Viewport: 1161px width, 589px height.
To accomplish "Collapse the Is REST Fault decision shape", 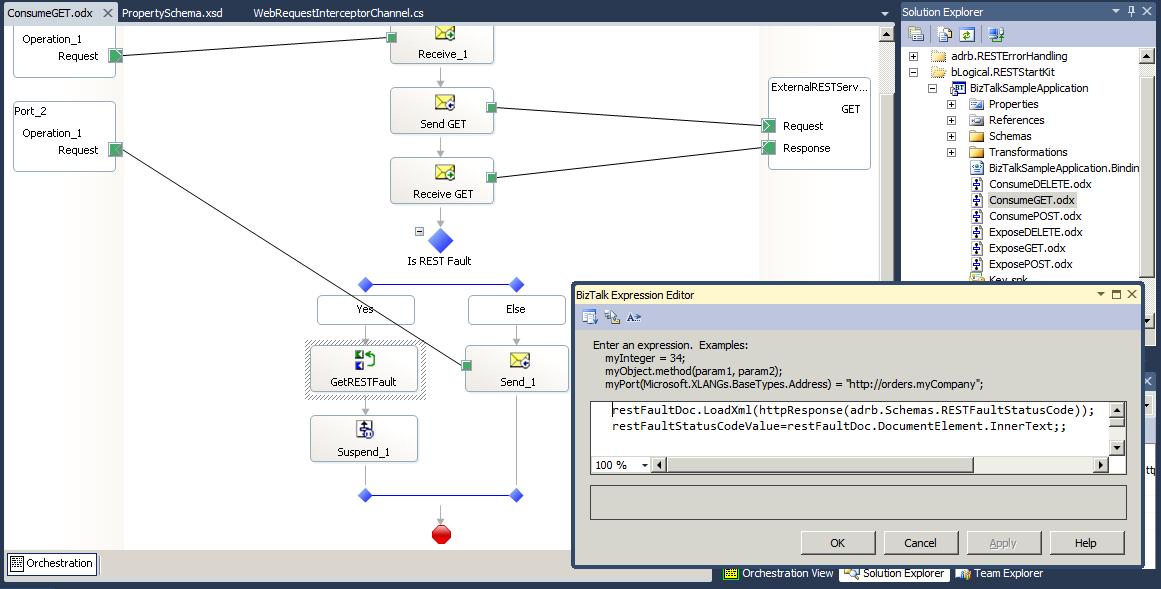I will point(419,231).
